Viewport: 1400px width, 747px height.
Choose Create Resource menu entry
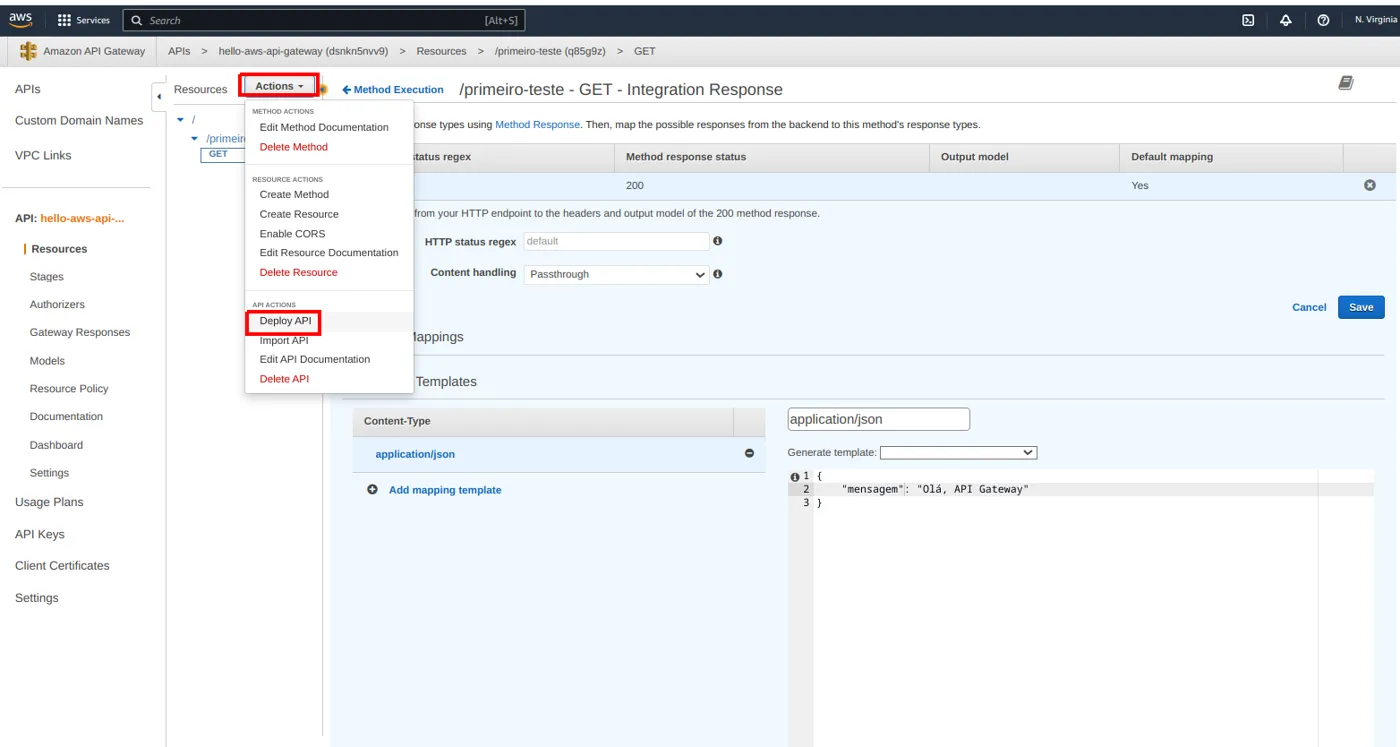(x=299, y=214)
